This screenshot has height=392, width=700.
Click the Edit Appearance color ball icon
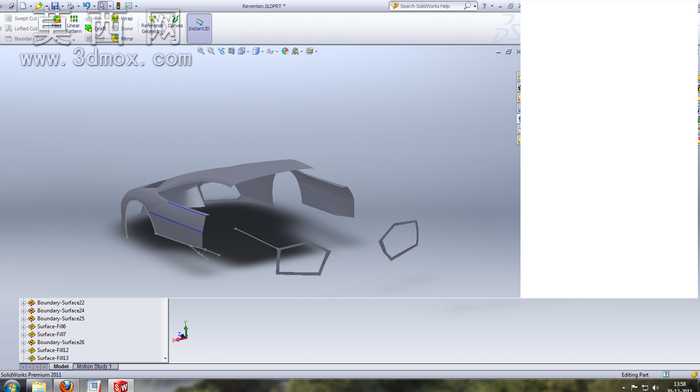pyautogui.click(x=284, y=51)
